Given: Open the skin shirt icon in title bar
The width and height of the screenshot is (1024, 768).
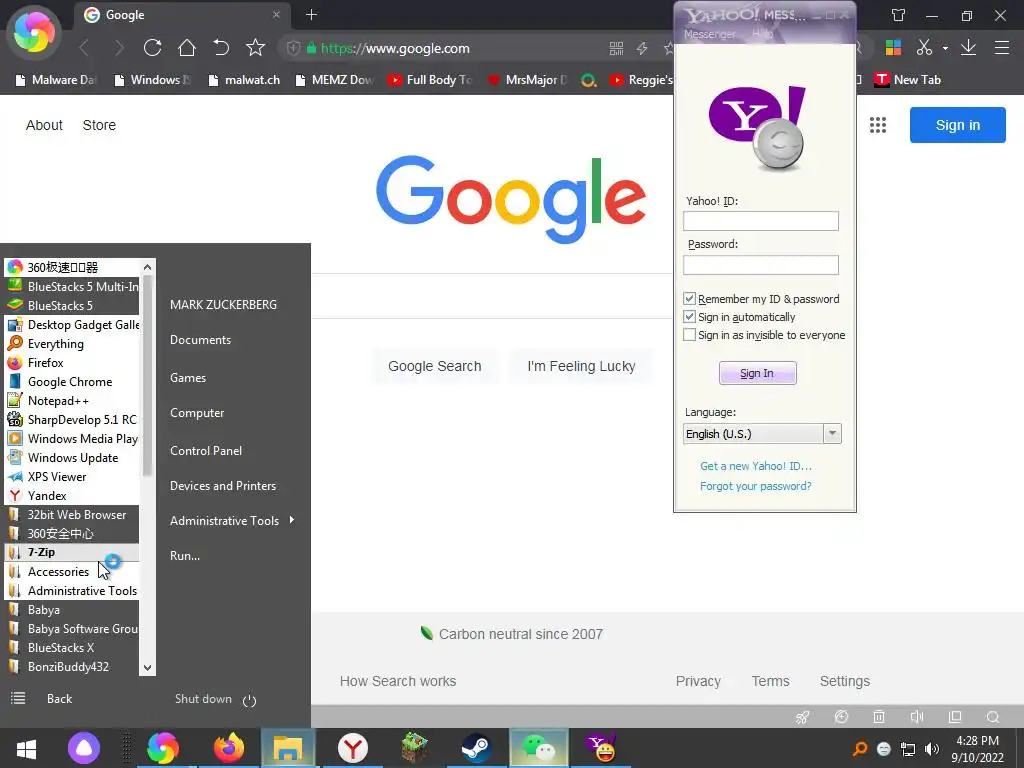Looking at the screenshot, I should [x=899, y=15].
